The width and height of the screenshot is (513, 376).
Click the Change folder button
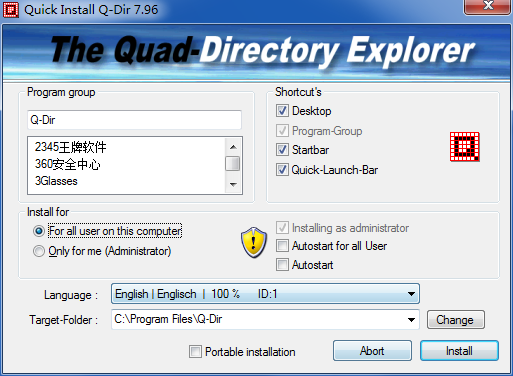pyautogui.click(x=456, y=320)
